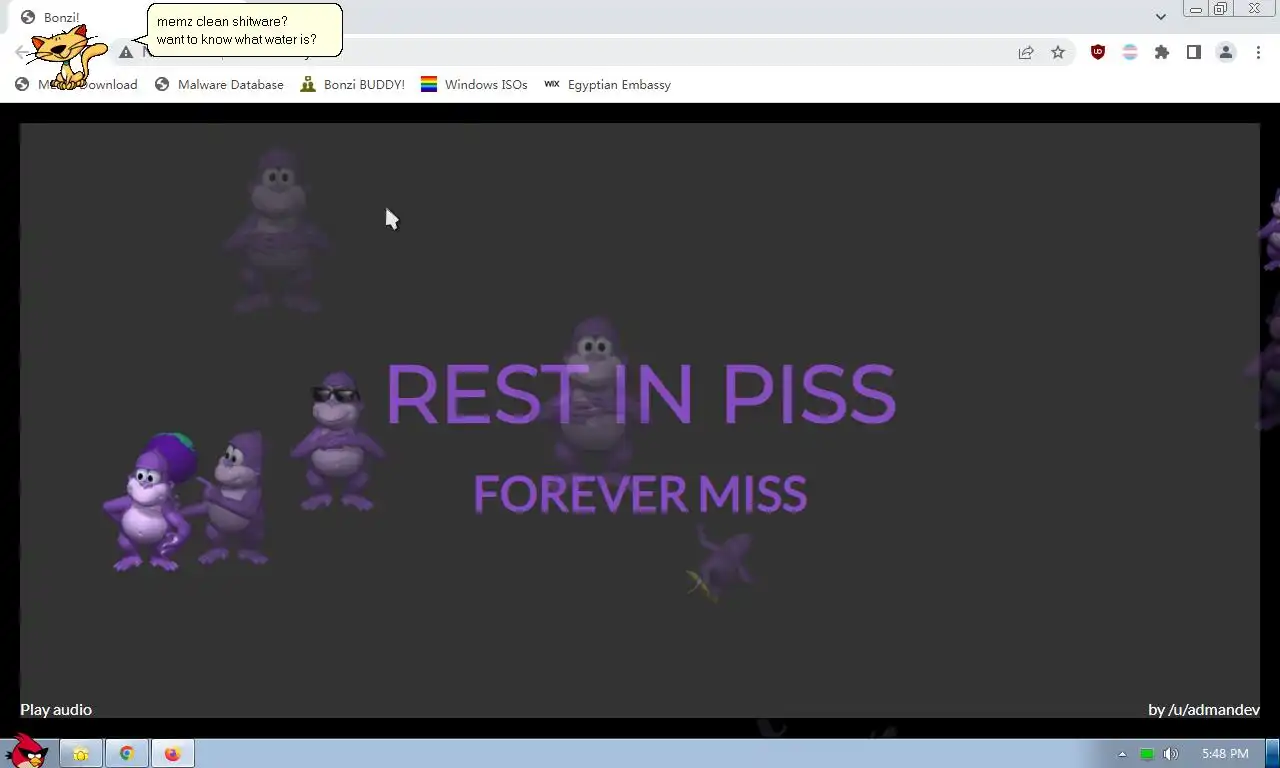Image resolution: width=1280 pixels, height=768 pixels.
Task: Open the Windows ISOs bookmark
Action: tap(474, 85)
